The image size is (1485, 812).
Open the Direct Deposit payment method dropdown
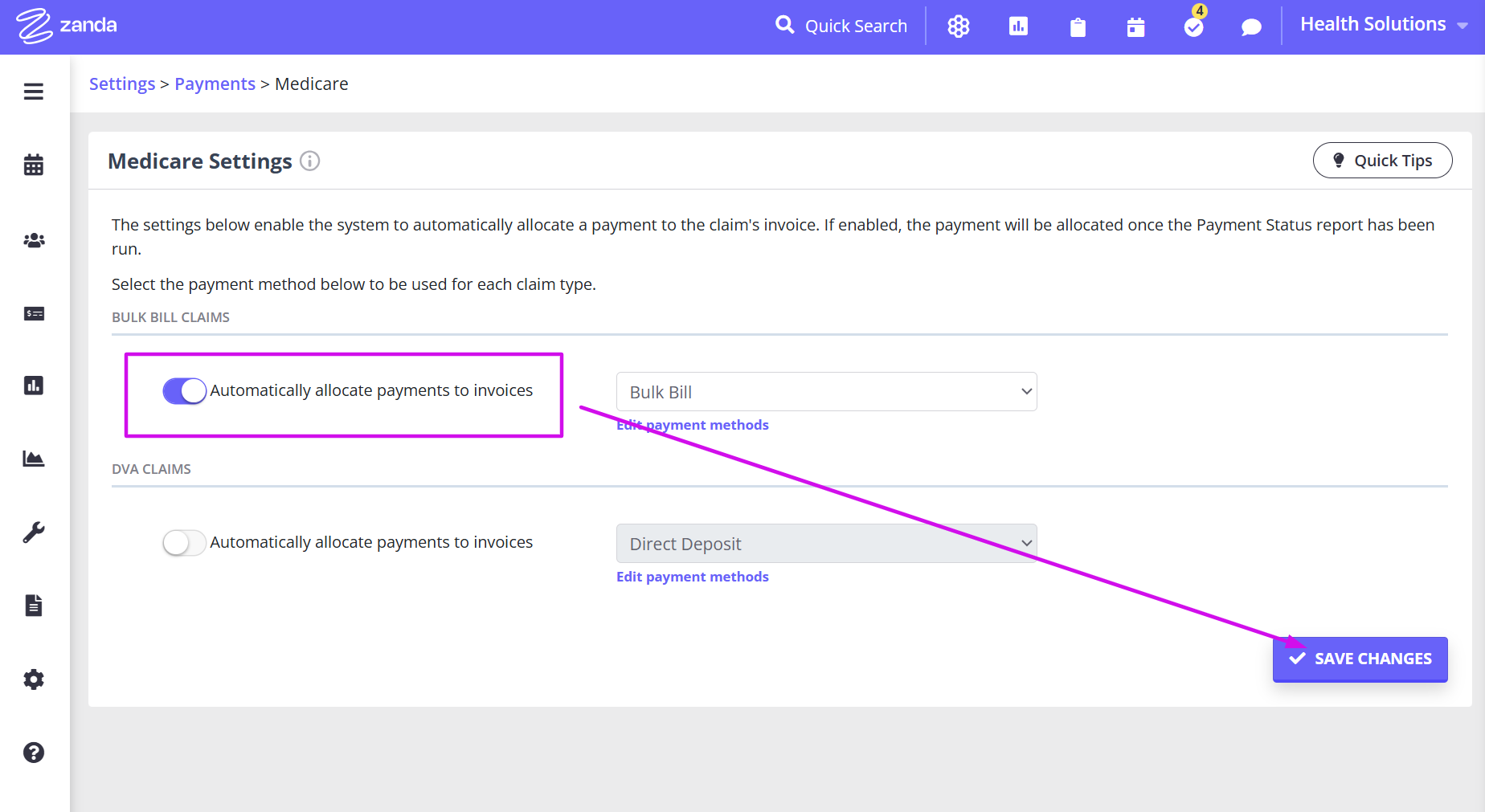(826, 544)
